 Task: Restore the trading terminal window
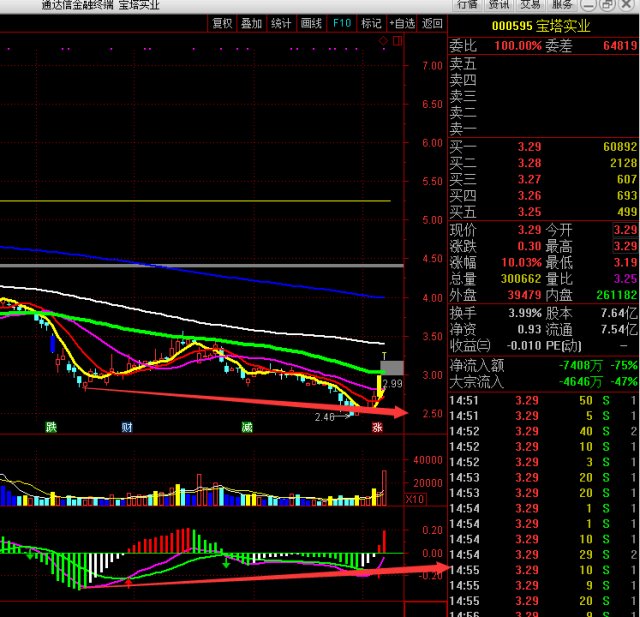[x=607, y=4]
